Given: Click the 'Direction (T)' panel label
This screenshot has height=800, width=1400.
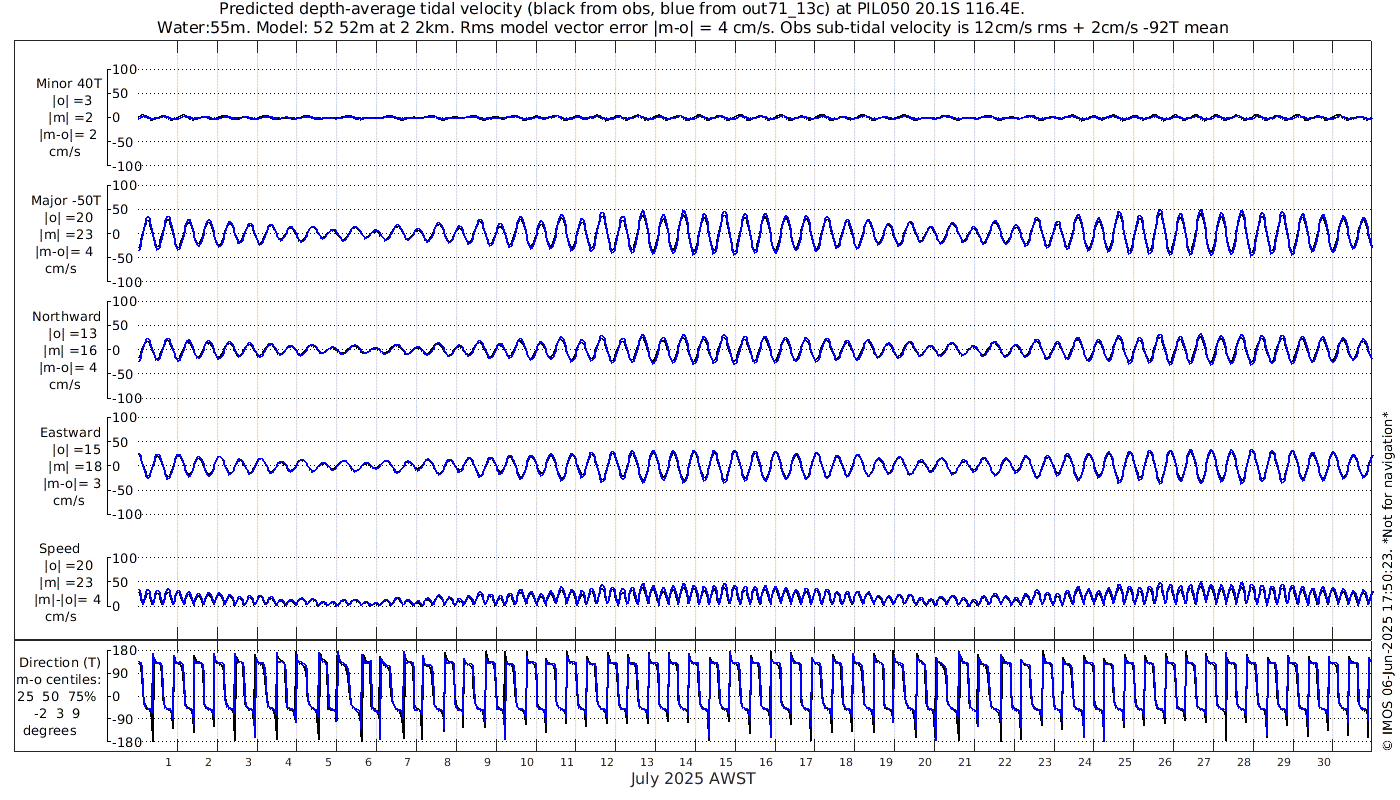Looking at the screenshot, I should pyautogui.click(x=61, y=662).
